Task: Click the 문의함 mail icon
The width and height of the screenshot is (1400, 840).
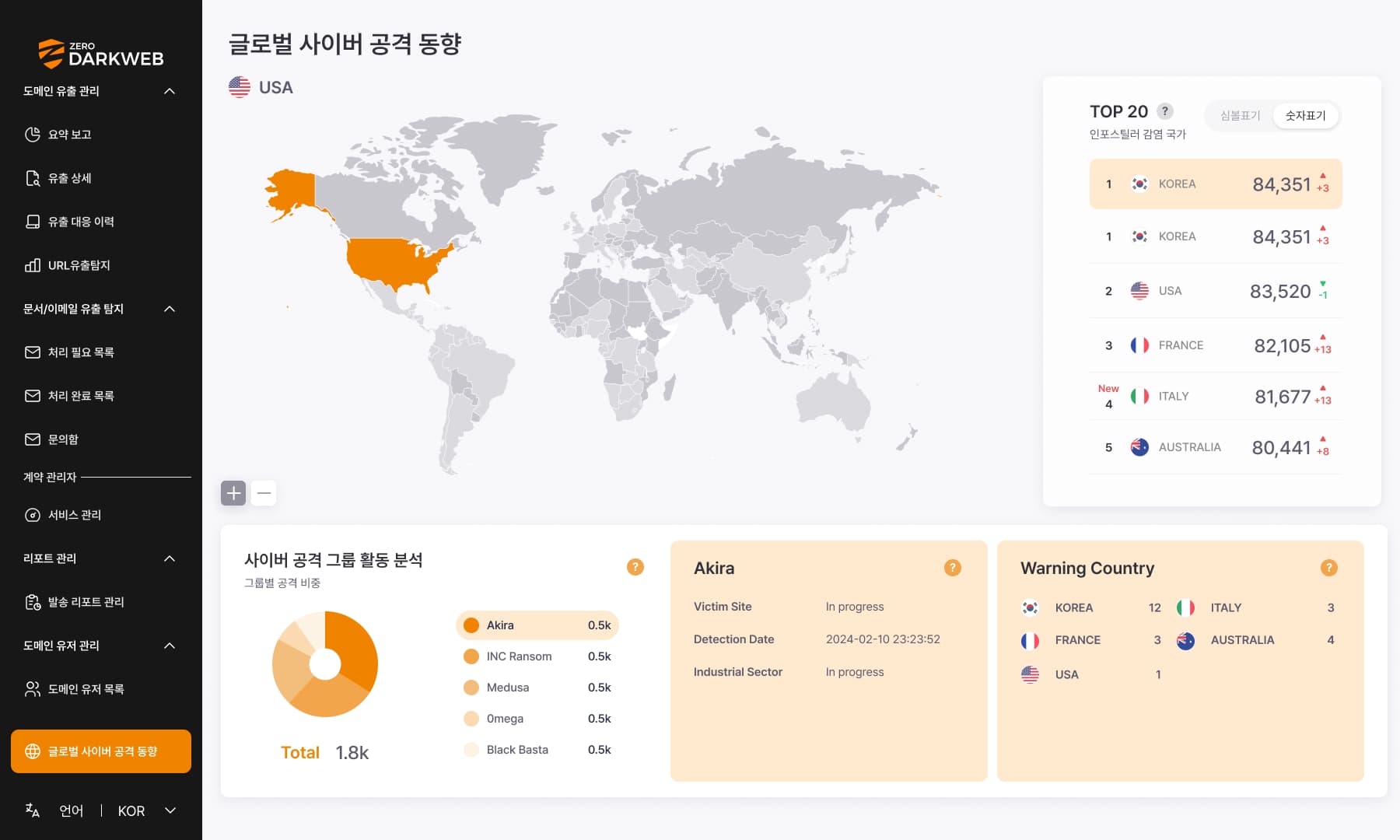Action: 33,439
